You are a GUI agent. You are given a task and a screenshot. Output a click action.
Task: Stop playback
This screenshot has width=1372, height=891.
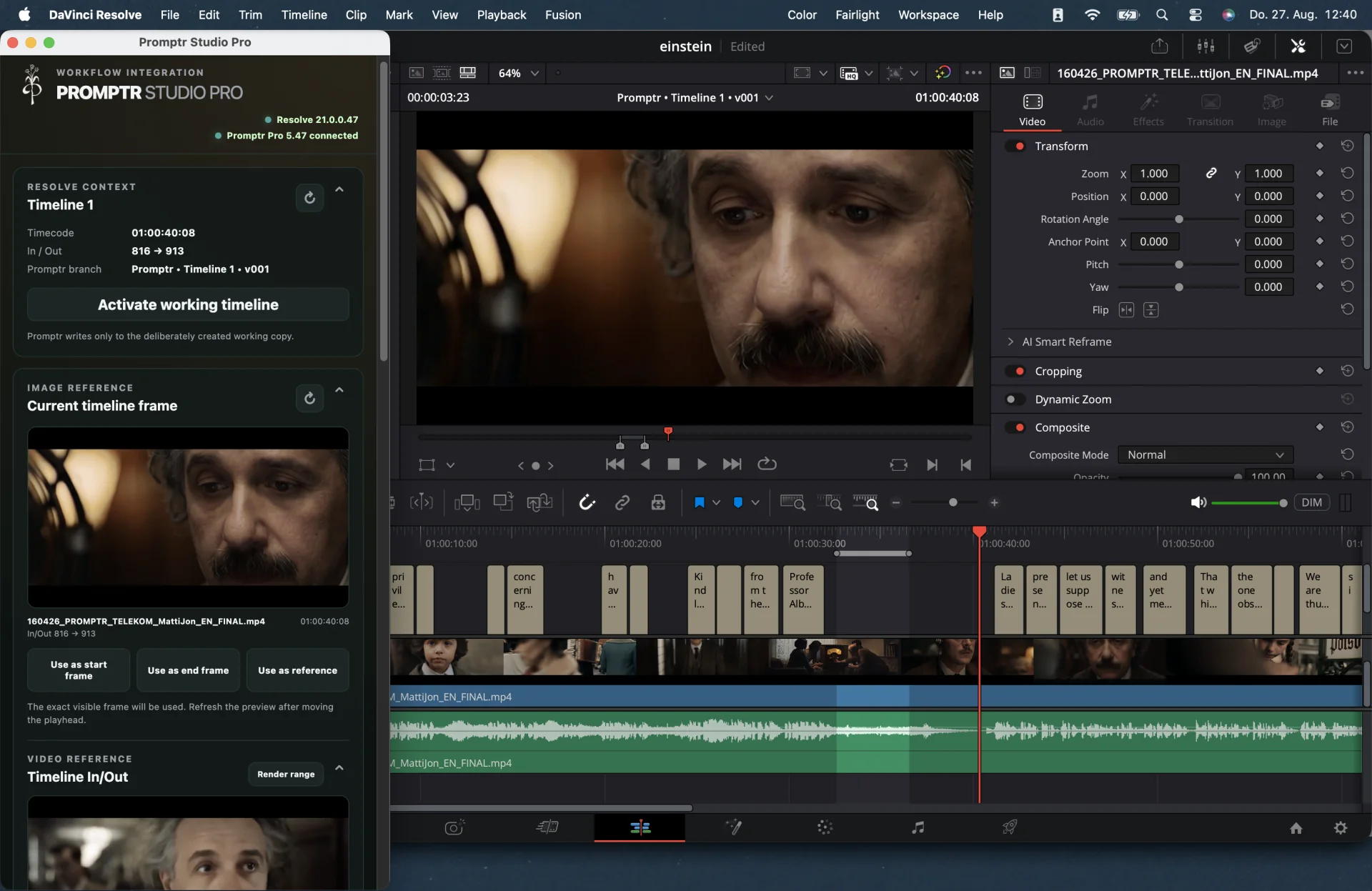tap(673, 464)
